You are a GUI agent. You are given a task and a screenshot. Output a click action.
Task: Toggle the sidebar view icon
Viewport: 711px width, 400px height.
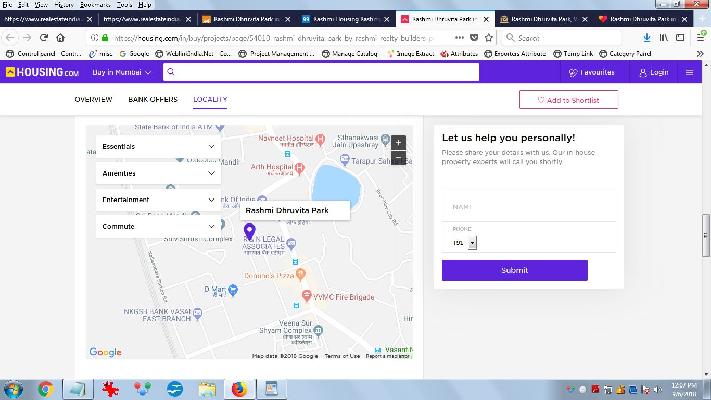pyautogui.click(x=680, y=38)
